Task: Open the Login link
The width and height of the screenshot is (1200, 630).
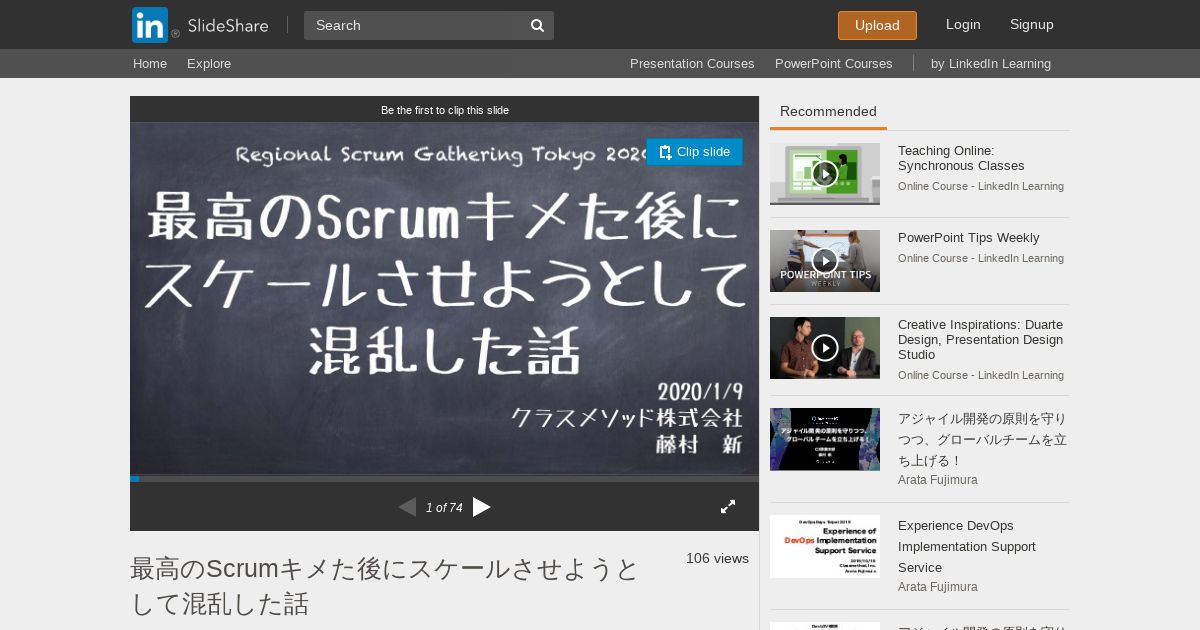Action: pos(963,25)
